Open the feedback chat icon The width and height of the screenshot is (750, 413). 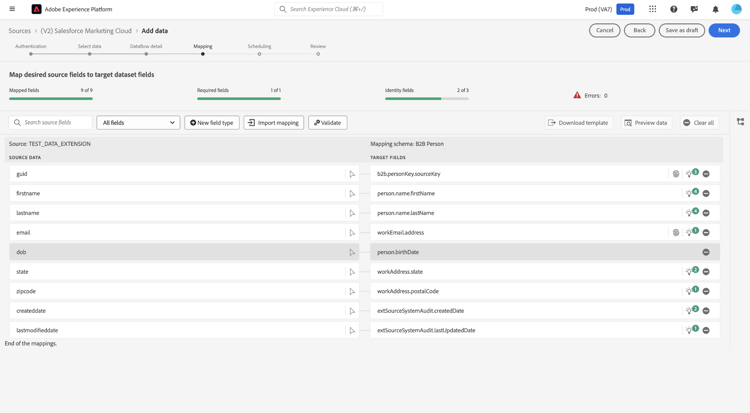695,9
